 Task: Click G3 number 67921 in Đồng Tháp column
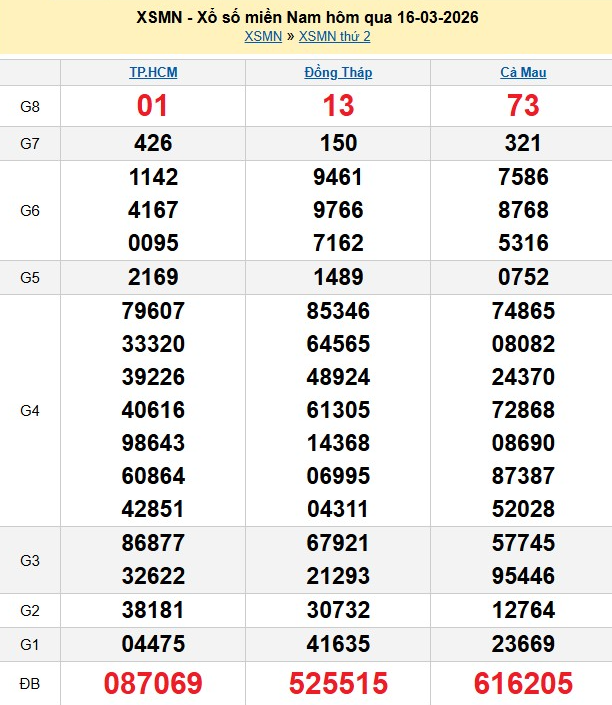pos(338,544)
